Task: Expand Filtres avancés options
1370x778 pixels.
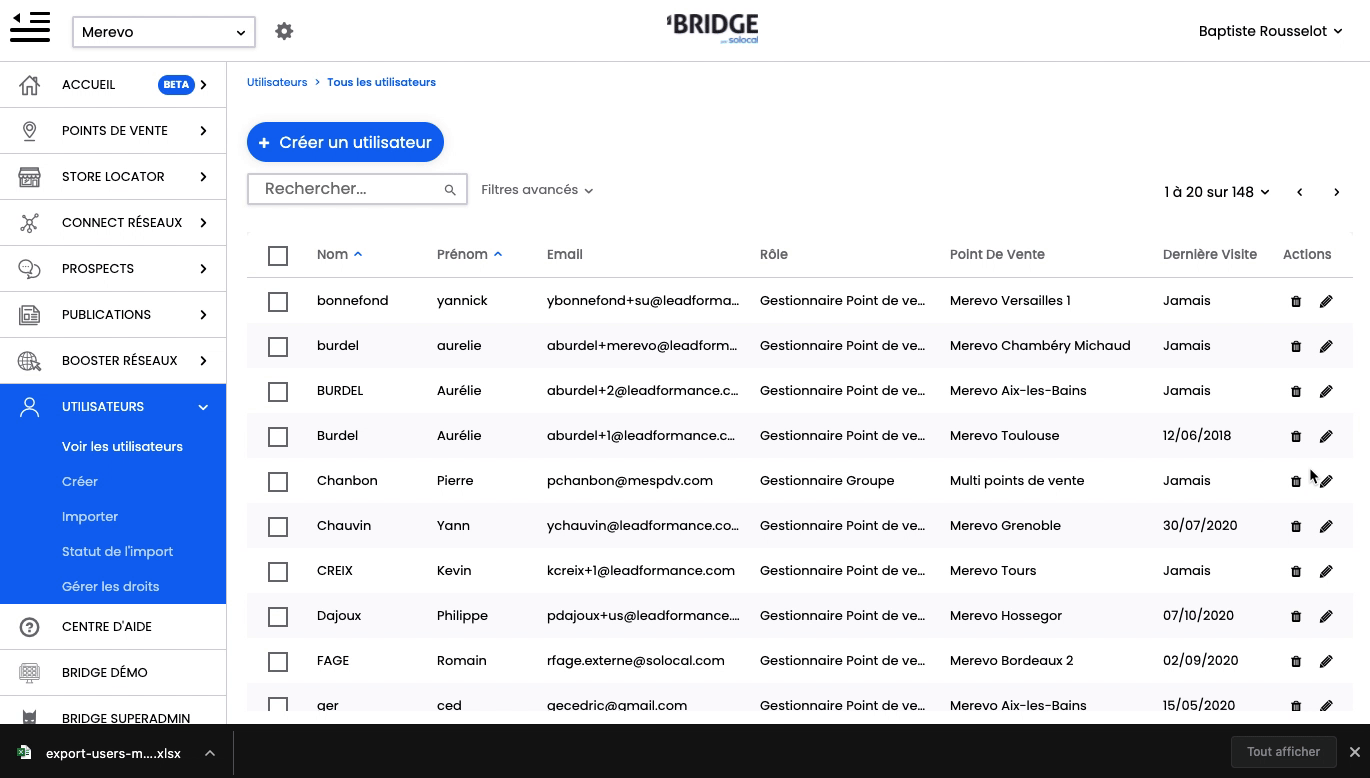Action: click(x=537, y=190)
